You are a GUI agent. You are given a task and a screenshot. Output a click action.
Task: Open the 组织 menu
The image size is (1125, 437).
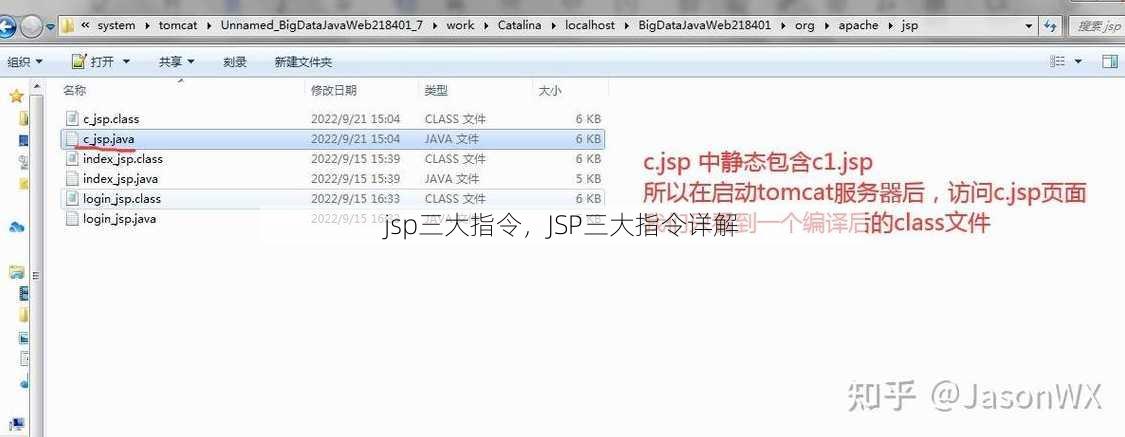25,62
